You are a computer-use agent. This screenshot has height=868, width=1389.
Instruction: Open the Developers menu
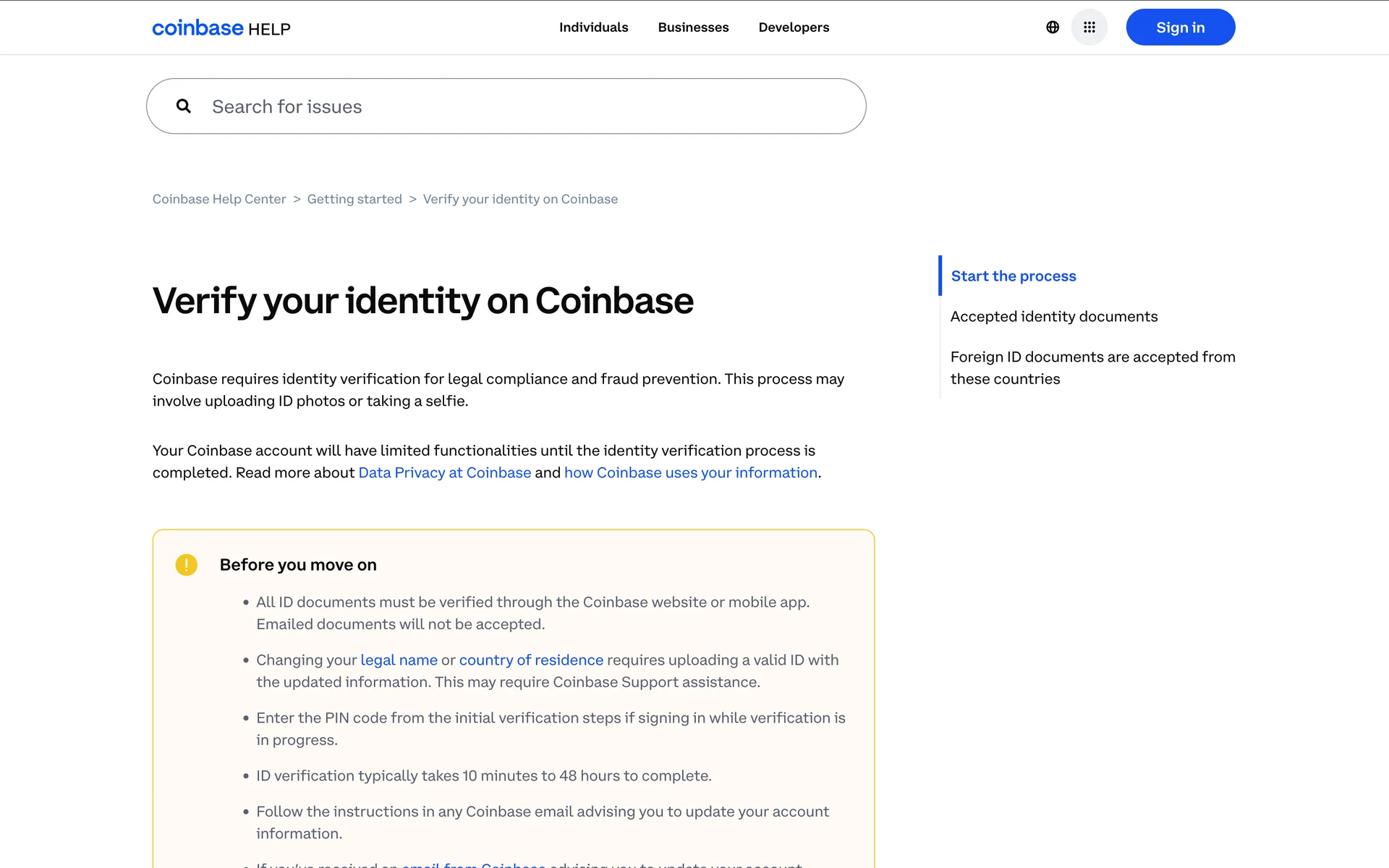[794, 27]
